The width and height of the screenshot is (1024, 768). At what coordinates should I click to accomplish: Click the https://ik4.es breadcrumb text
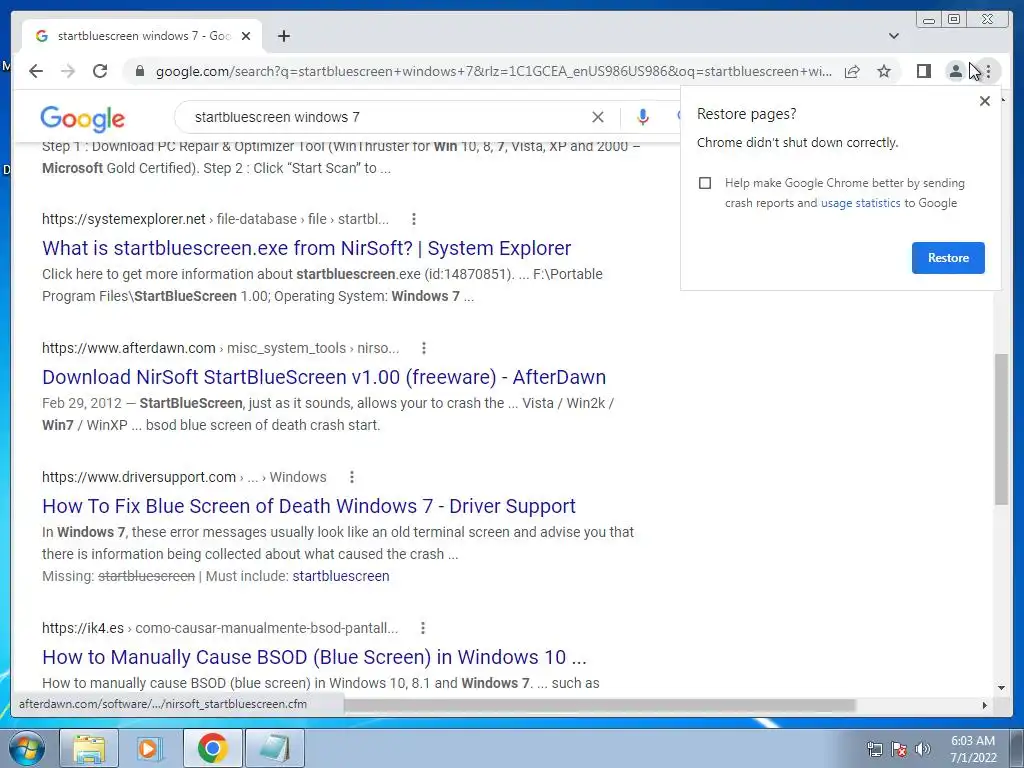(x=83, y=628)
